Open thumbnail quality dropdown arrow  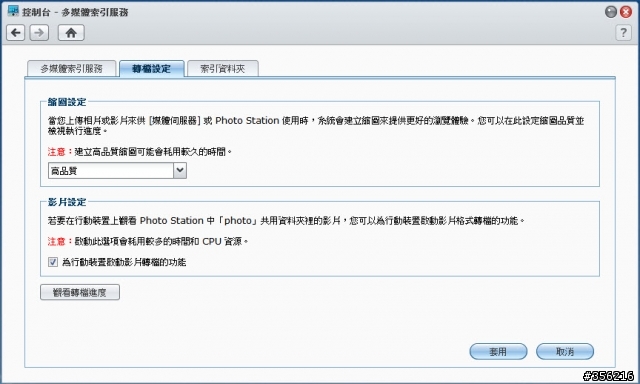180,171
